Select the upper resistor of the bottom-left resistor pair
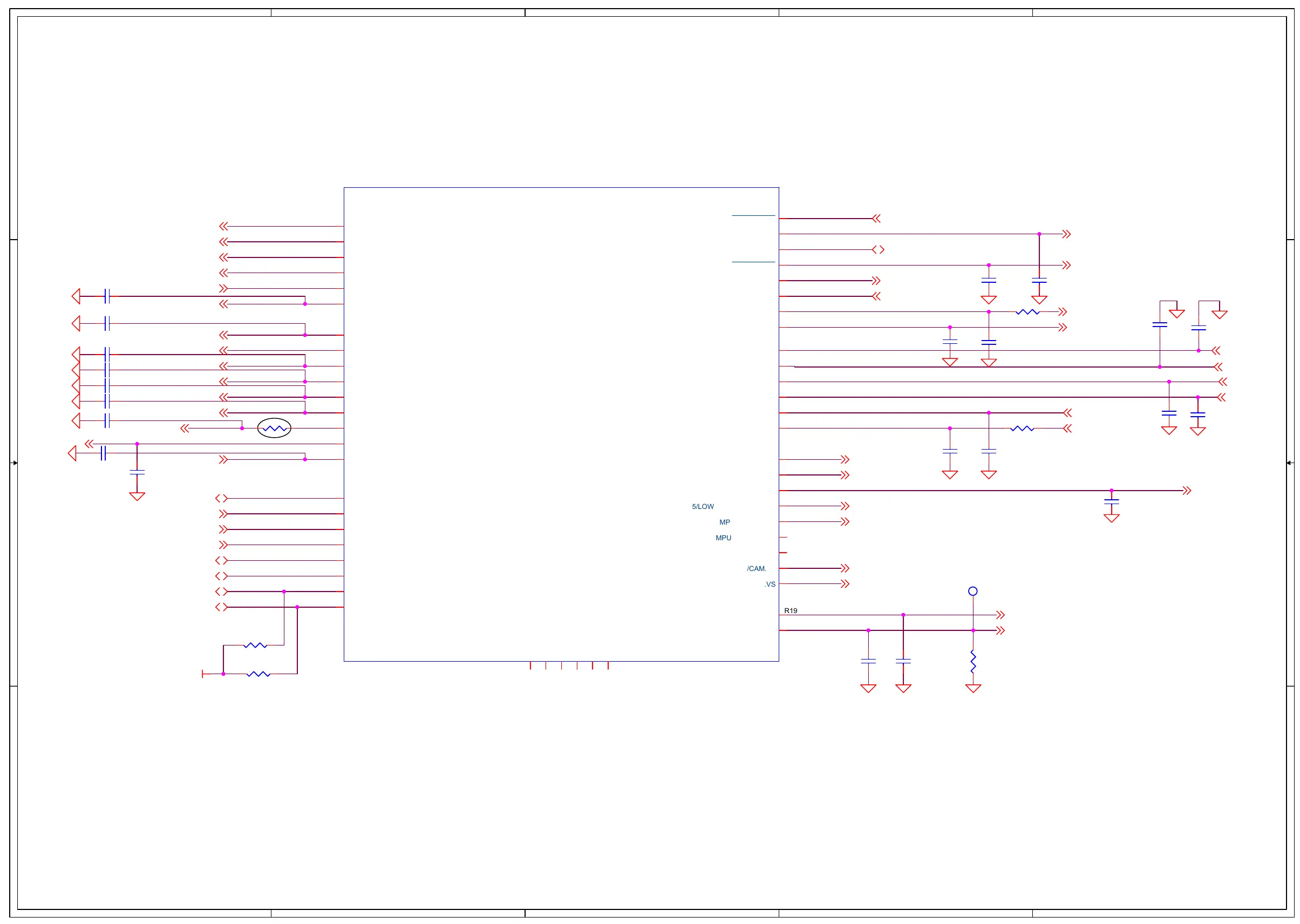 coord(255,645)
